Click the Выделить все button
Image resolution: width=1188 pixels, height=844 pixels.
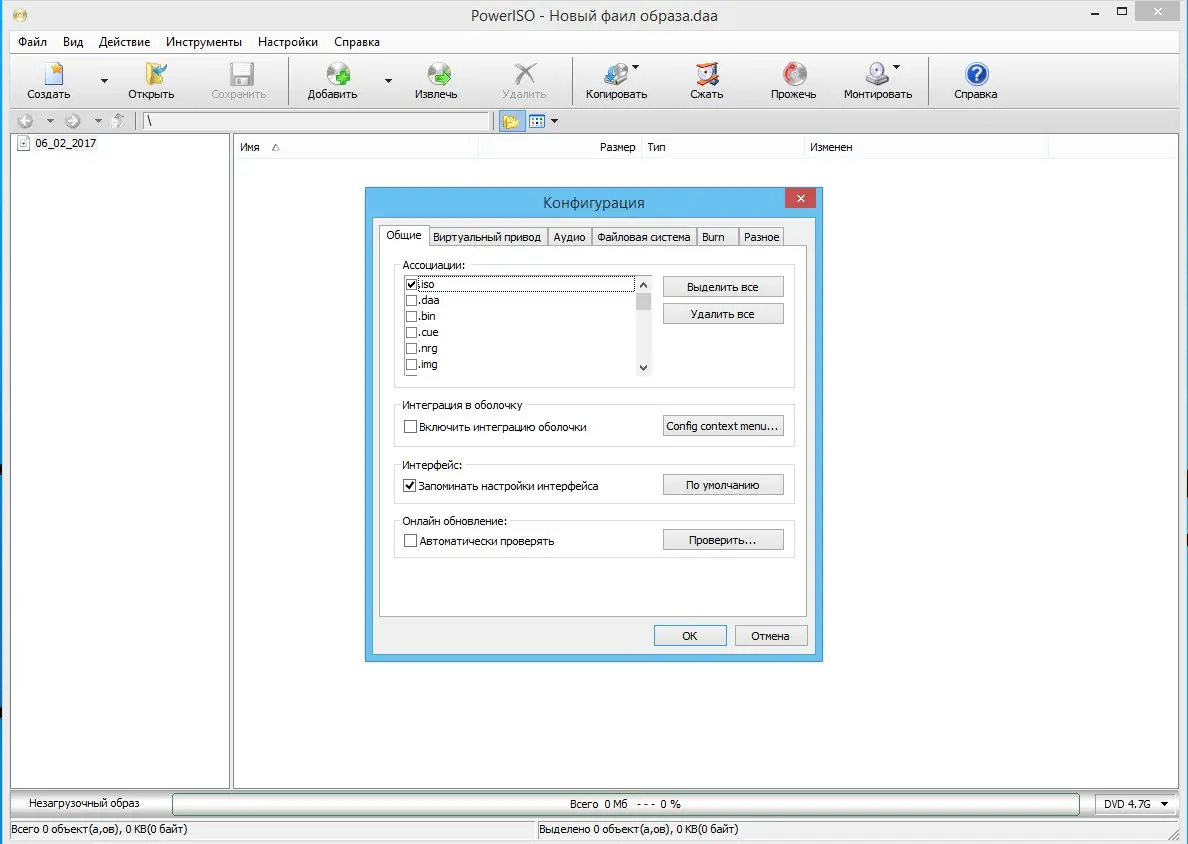pos(723,287)
